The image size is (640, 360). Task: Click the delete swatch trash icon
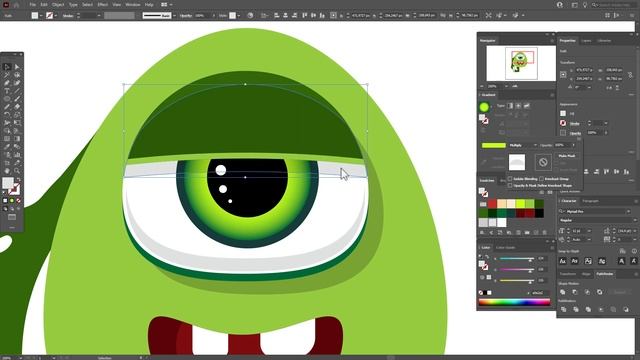point(544,233)
